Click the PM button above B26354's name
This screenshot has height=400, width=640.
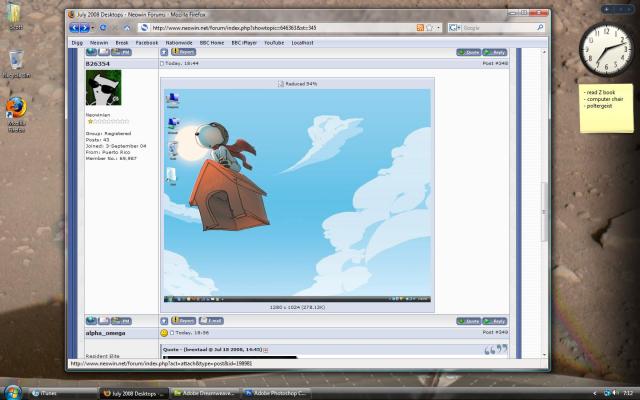pos(121,52)
